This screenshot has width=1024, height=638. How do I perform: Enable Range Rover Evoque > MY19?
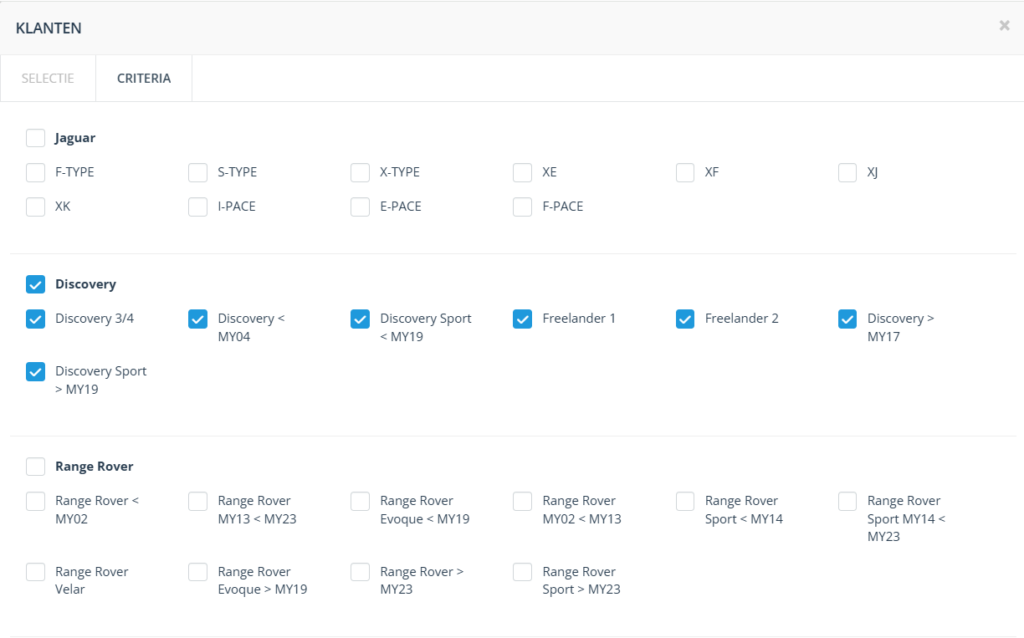tap(198, 572)
